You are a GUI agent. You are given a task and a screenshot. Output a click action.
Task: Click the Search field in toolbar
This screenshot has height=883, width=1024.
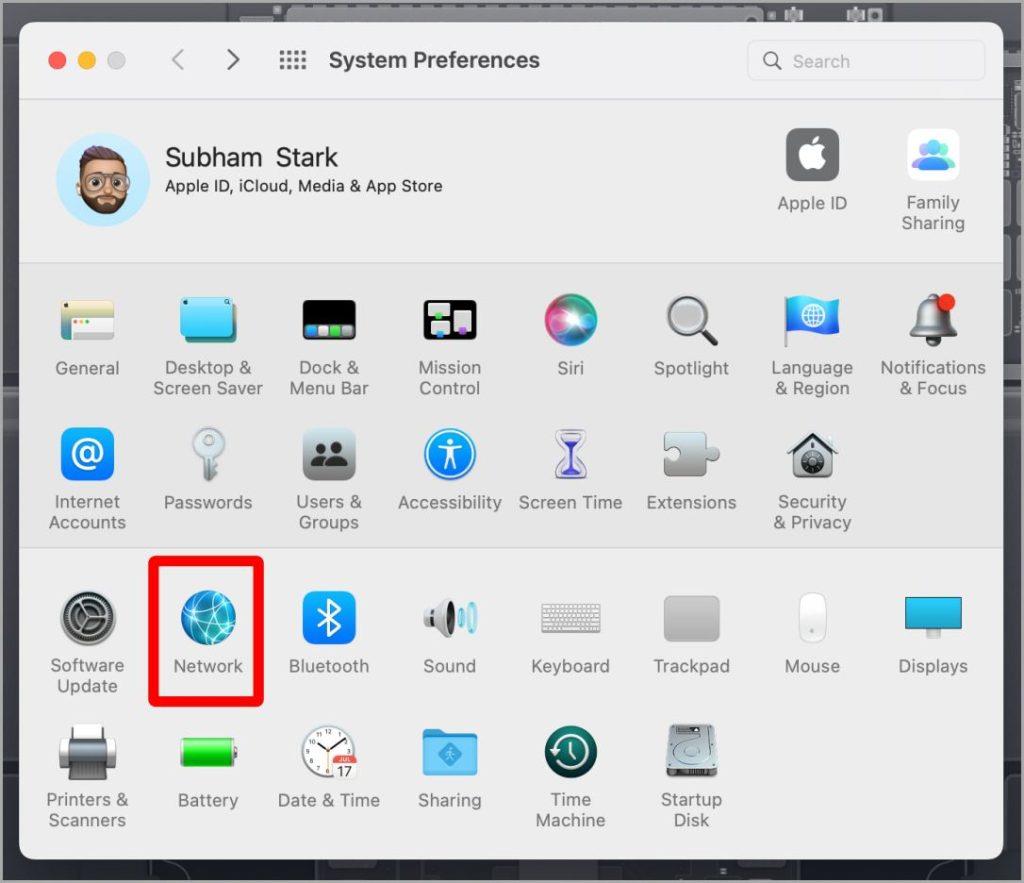pyautogui.click(x=866, y=61)
